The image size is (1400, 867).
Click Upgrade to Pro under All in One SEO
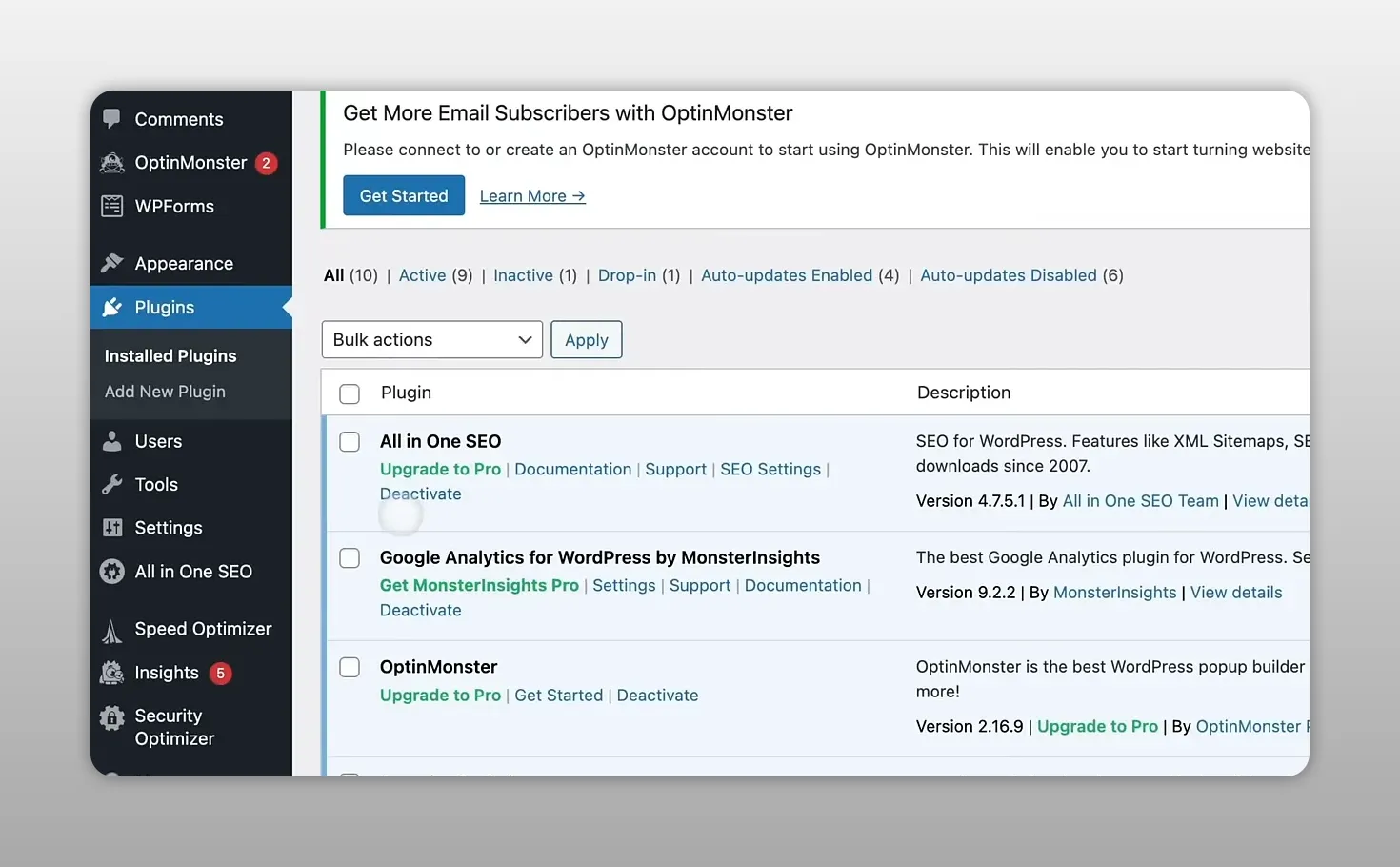[x=440, y=469]
